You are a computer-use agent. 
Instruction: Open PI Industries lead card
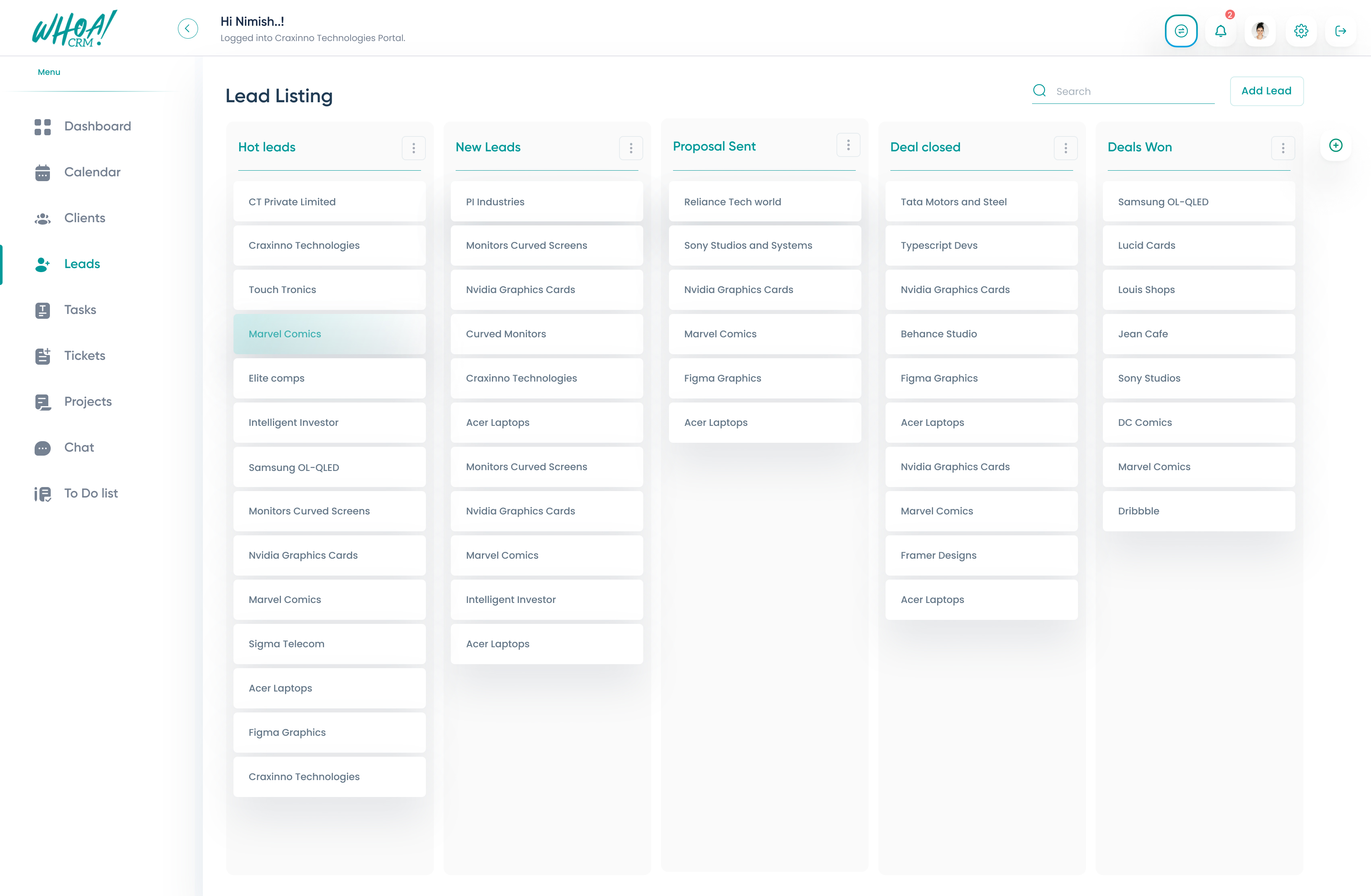point(547,202)
